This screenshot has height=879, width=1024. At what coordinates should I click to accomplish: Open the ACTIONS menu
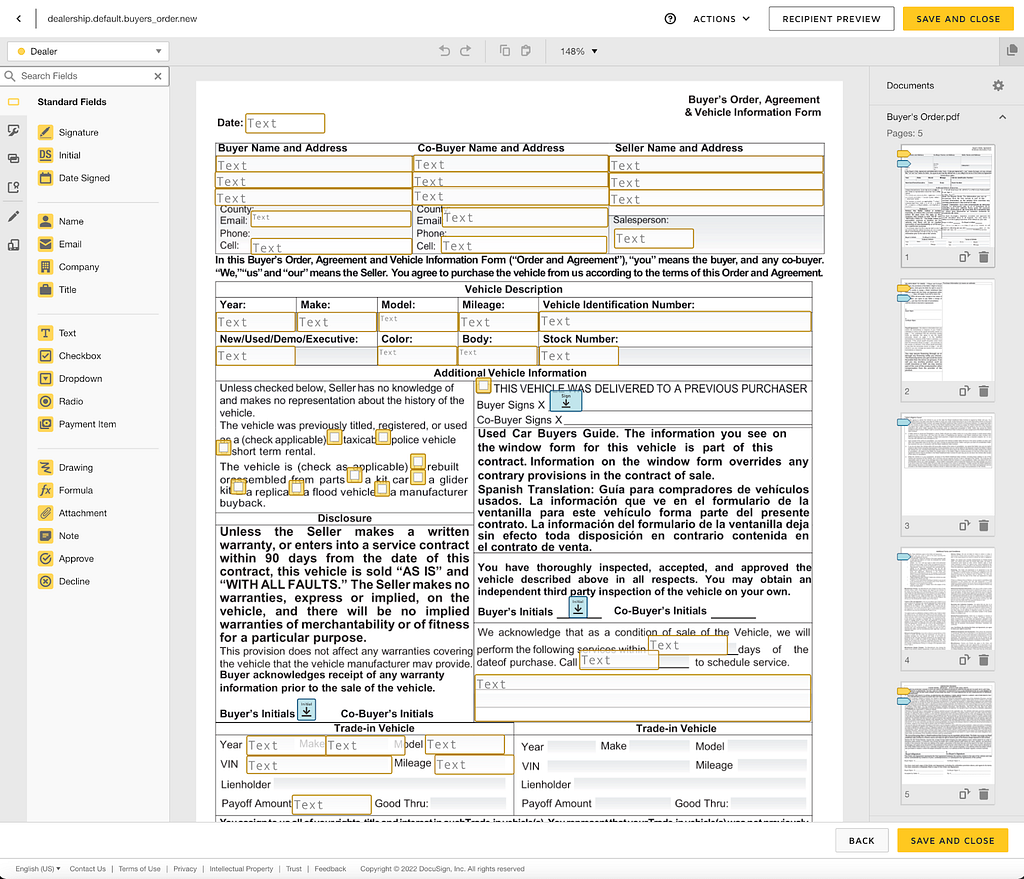[x=722, y=19]
